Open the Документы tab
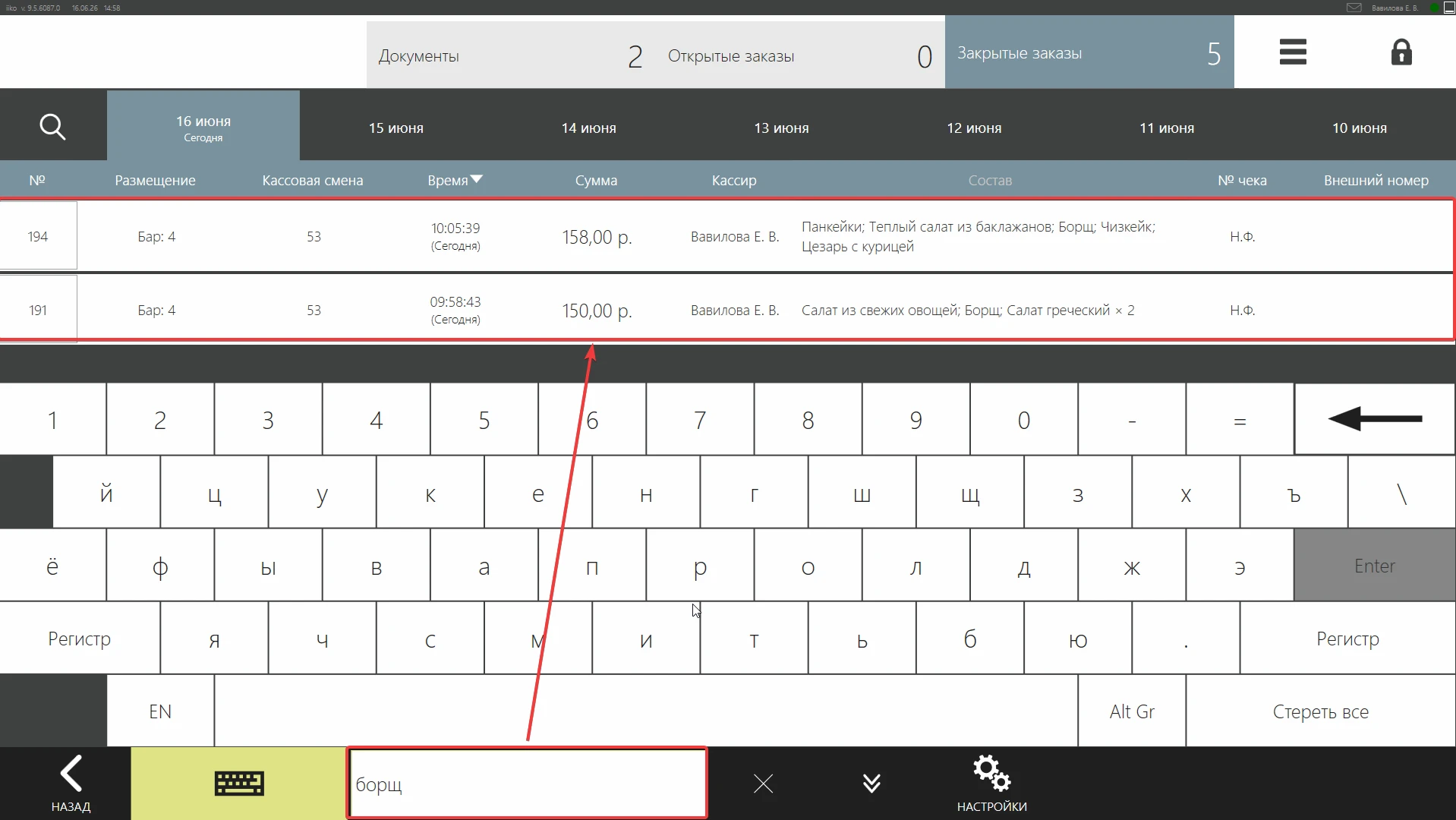The image size is (1456, 820). [511, 55]
